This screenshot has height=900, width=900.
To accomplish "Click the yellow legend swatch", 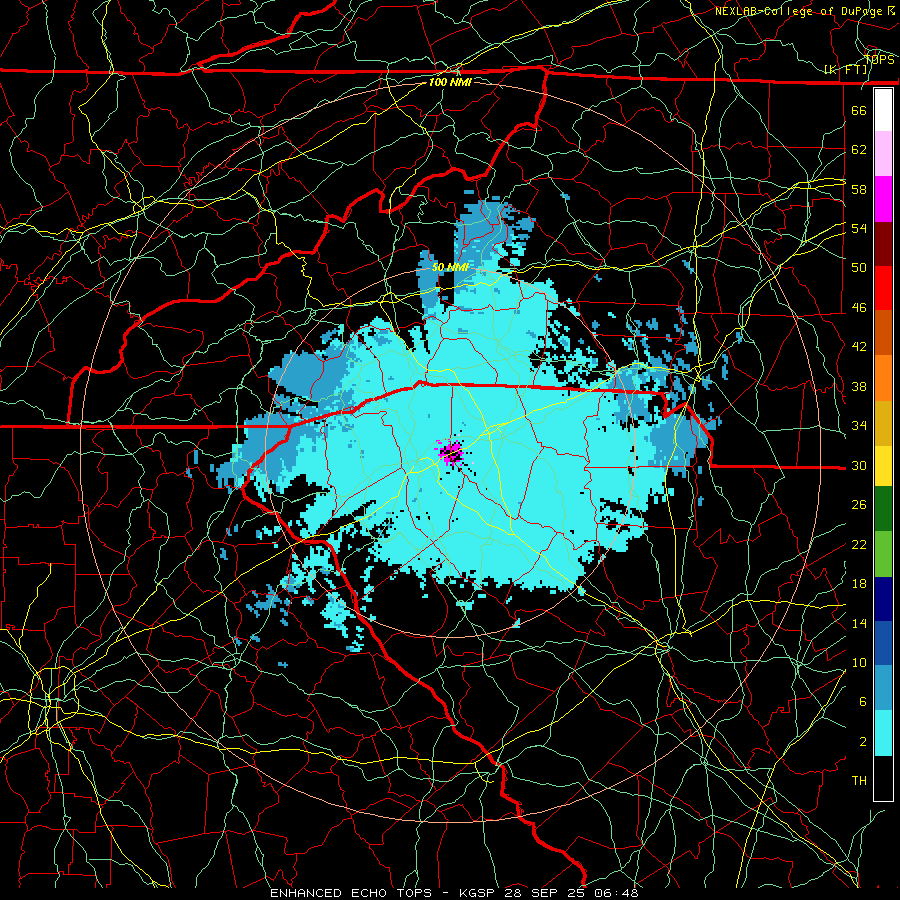I will point(883,465).
